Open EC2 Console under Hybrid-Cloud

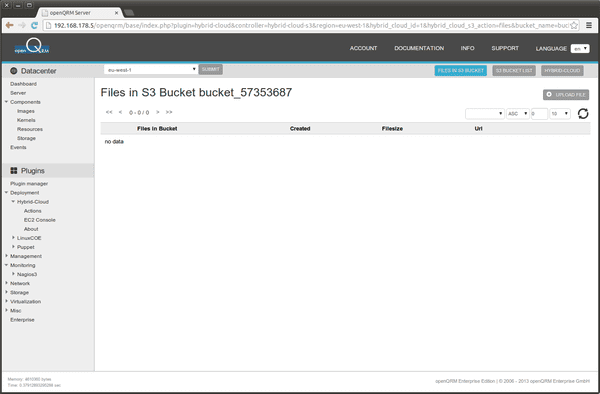click(x=40, y=220)
